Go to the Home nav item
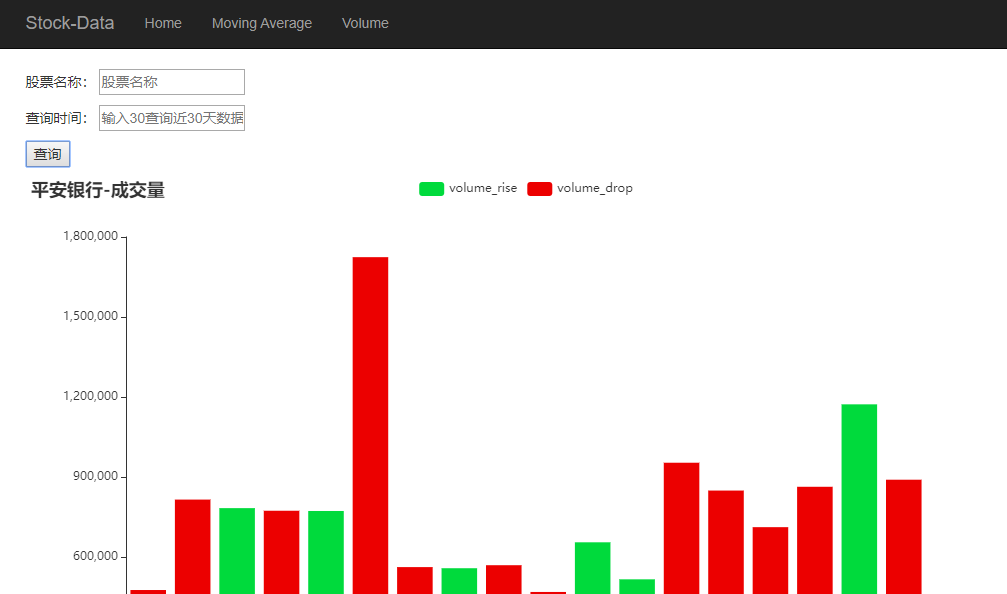This screenshot has height=594, width=1007. click(x=163, y=23)
